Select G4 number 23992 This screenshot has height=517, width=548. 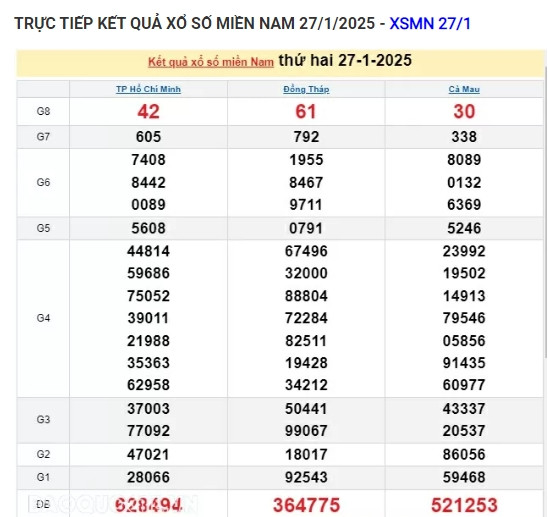click(x=464, y=251)
